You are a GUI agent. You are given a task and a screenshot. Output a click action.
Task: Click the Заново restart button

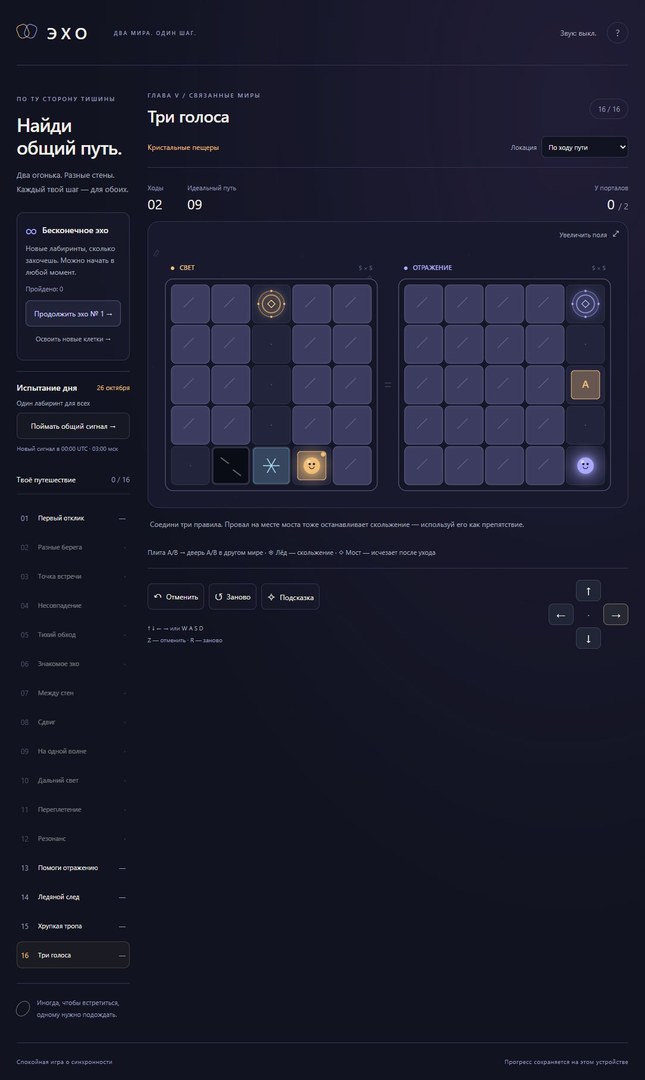coord(232,596)
